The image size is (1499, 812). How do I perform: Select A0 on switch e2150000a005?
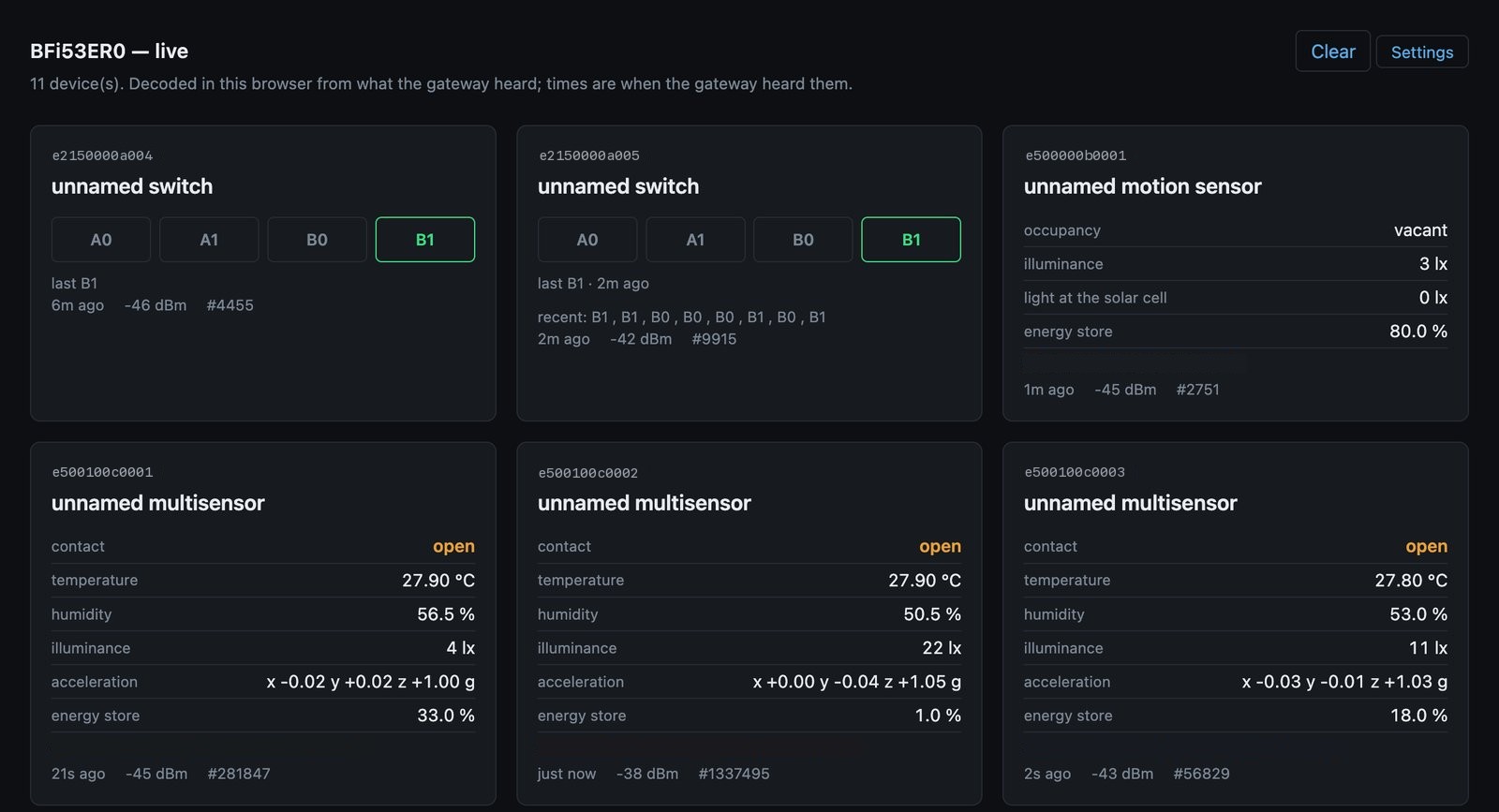click(x=587, y=240)
